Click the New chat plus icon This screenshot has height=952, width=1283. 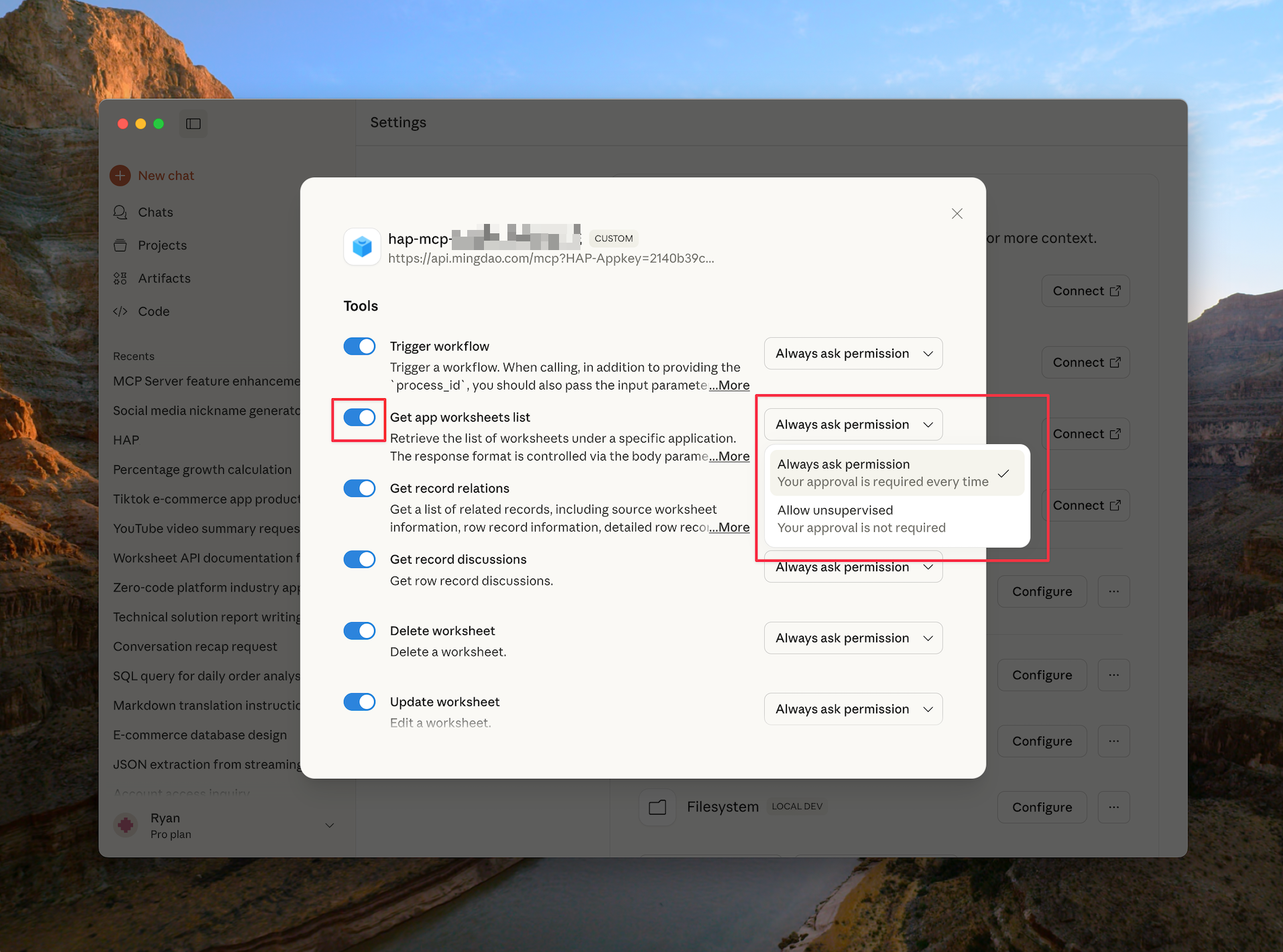pyautogui.click(x=120, y=176)
